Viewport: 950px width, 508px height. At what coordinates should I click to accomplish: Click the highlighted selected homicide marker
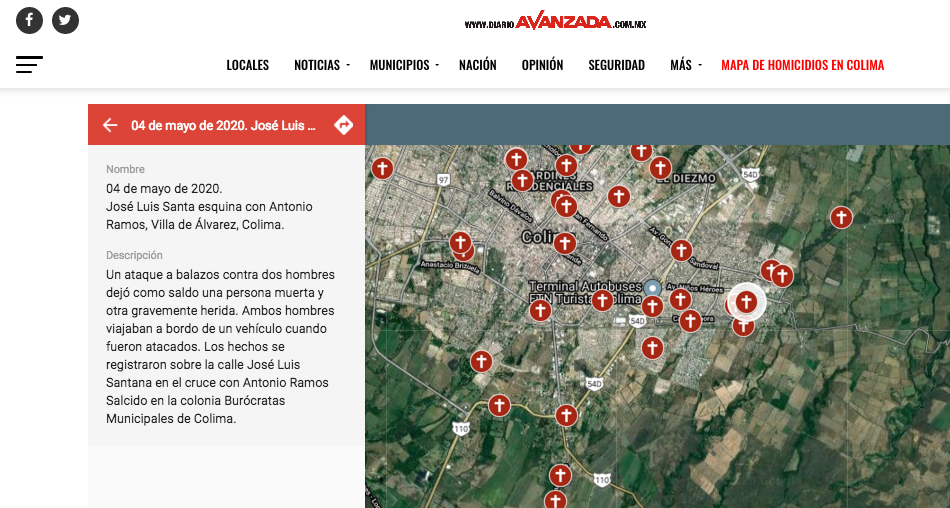click(745, 301)
